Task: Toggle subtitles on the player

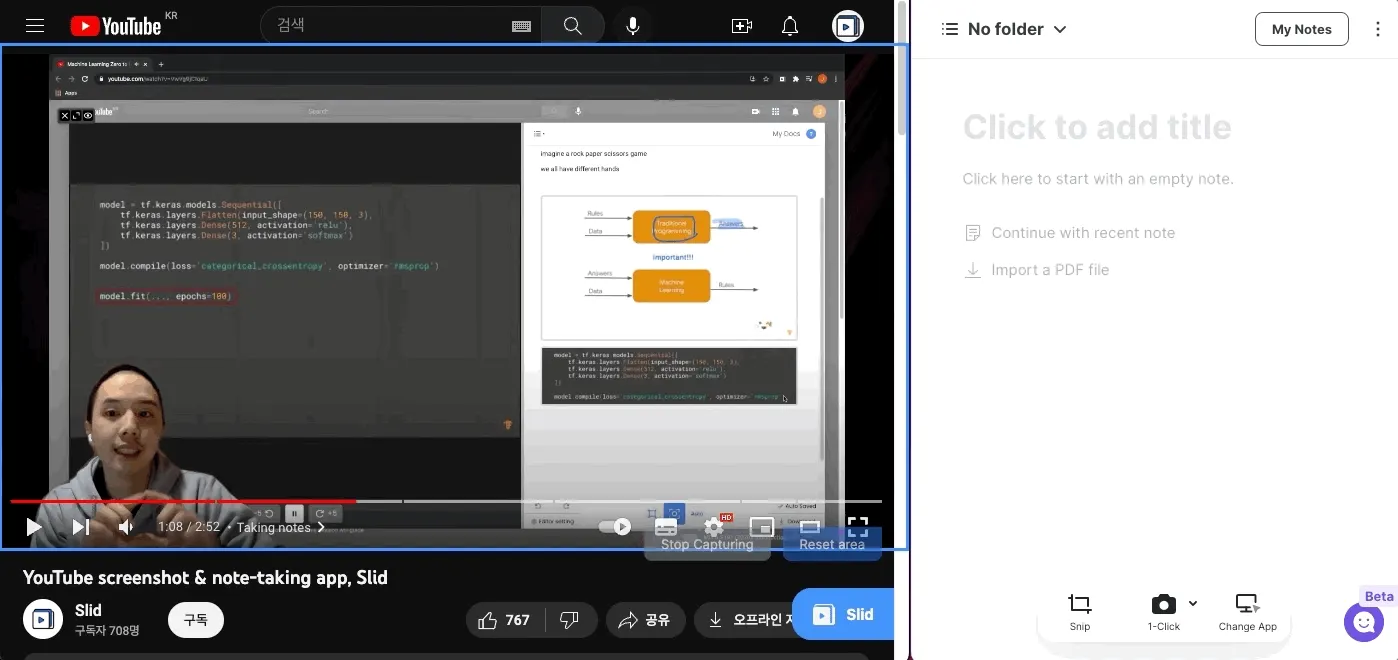Action: [666, 526]
